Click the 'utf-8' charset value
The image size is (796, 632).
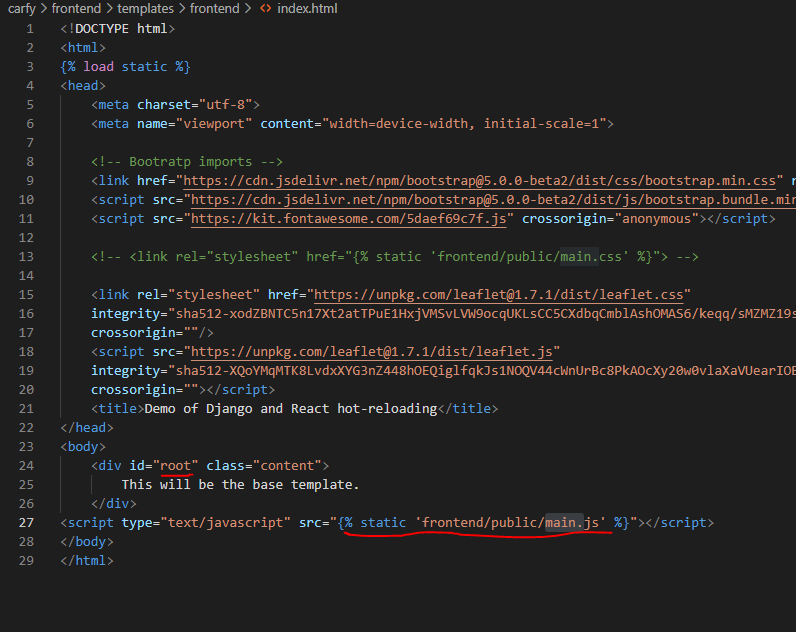click(225, 105)
